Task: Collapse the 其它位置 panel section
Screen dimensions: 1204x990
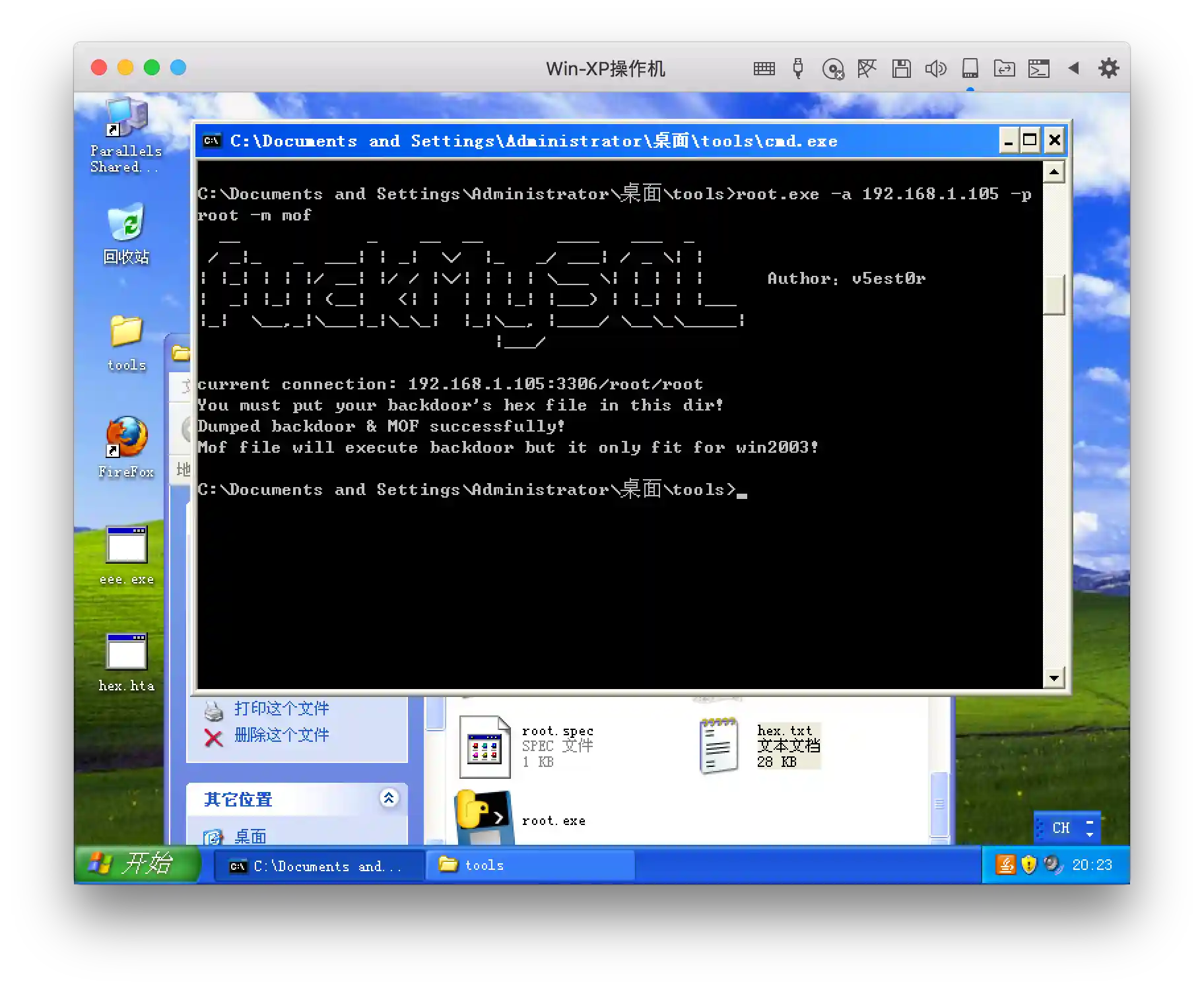Action: [389, 798]
